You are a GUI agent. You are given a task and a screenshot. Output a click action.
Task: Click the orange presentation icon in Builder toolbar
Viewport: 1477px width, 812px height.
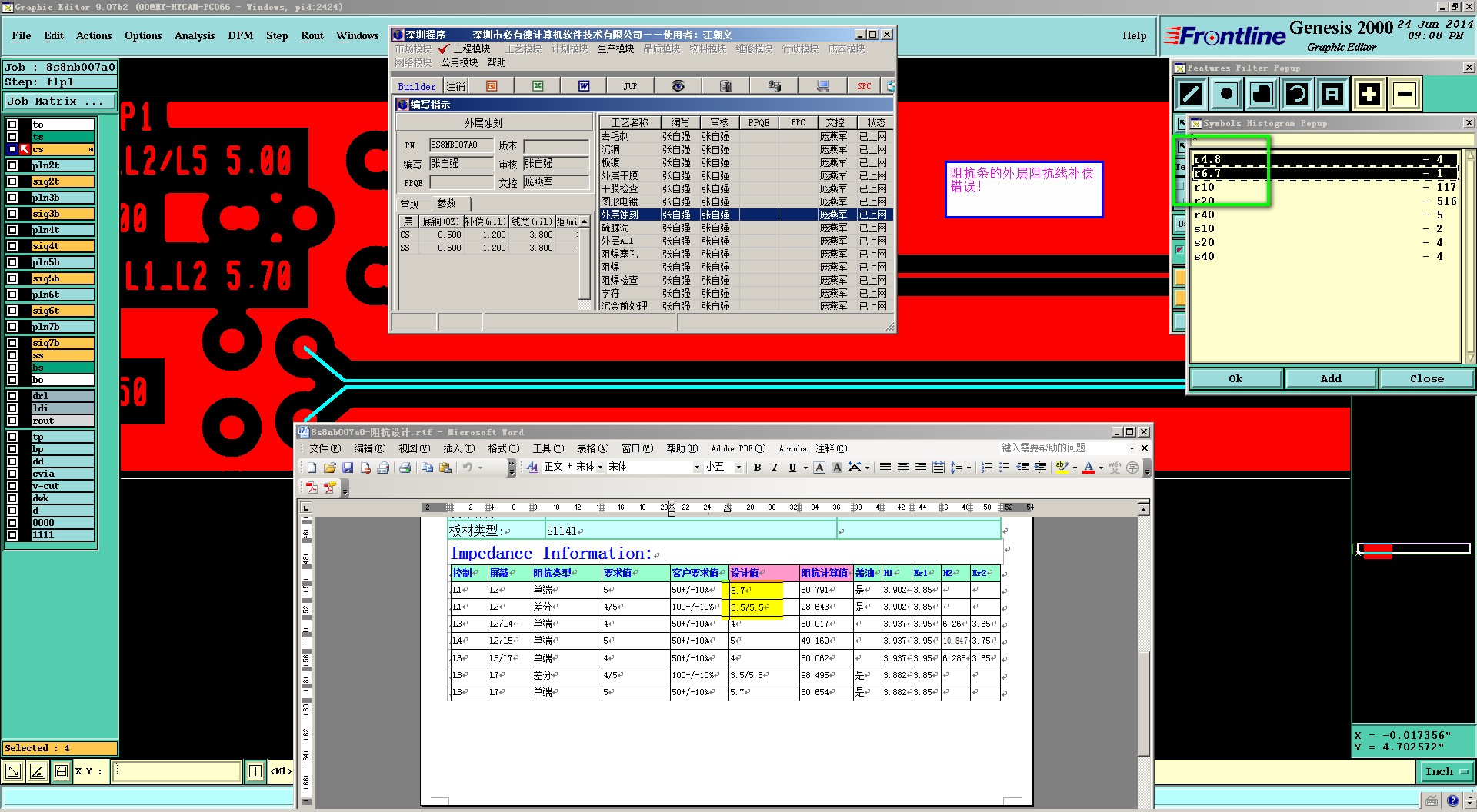492,86
